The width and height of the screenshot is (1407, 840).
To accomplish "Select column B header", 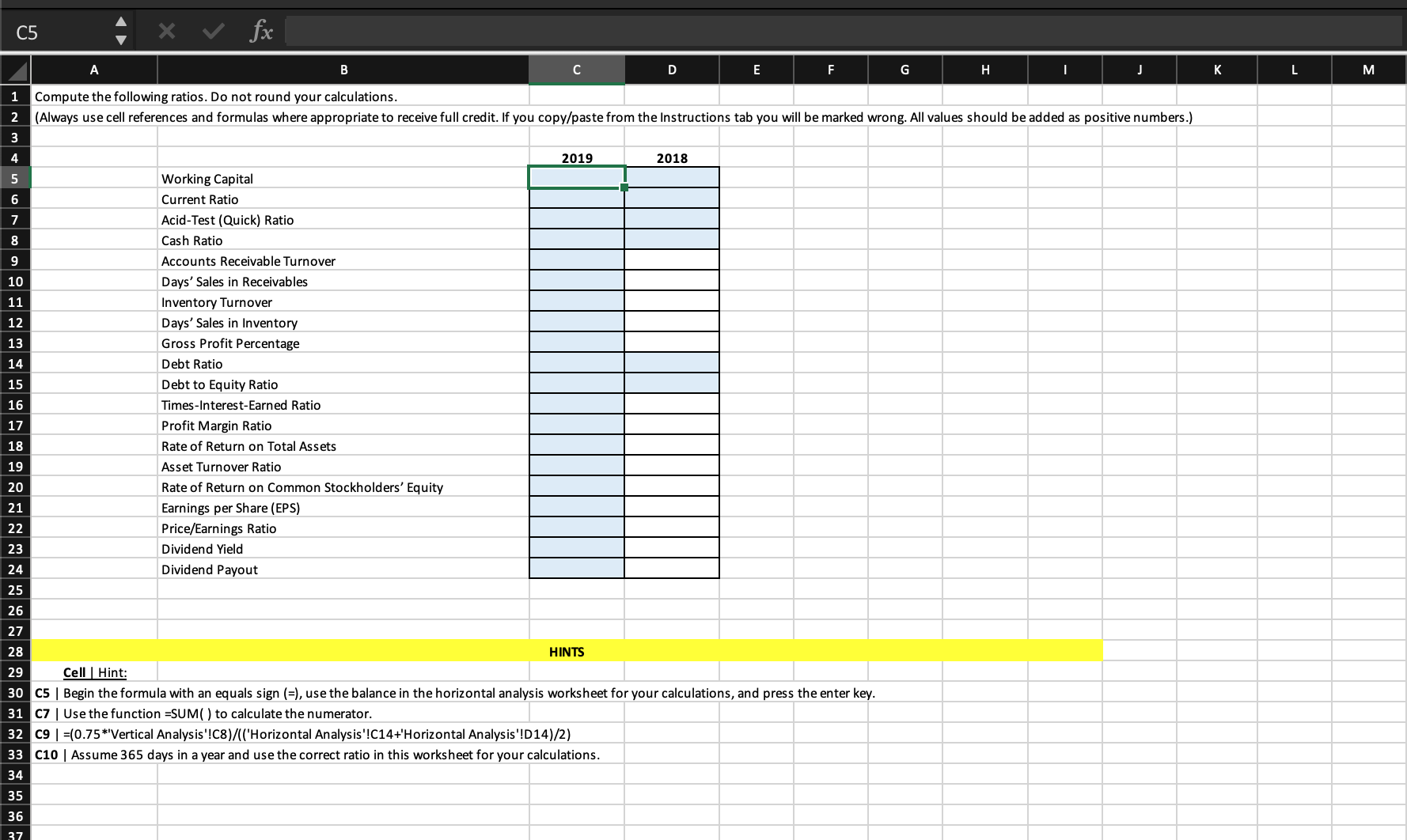I will (x=343, y=70).
